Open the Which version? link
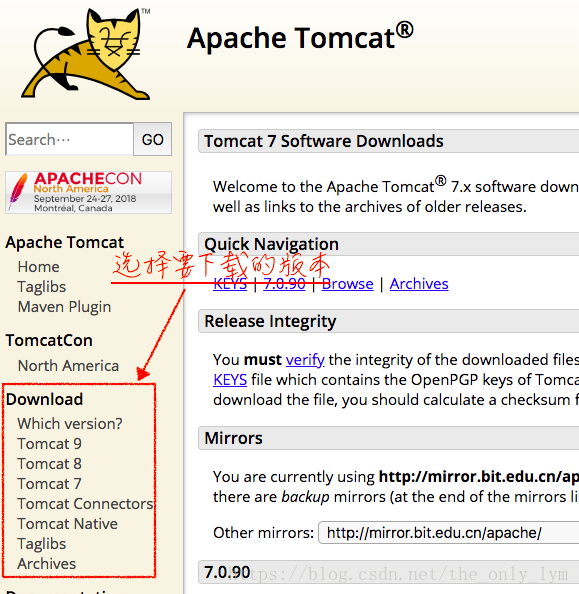579x594 pixels. point(70,424)
